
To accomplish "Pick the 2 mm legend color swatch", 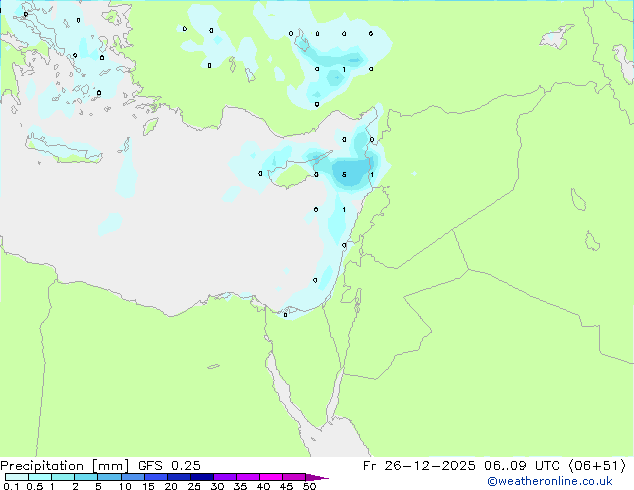I will pos(86,477).
